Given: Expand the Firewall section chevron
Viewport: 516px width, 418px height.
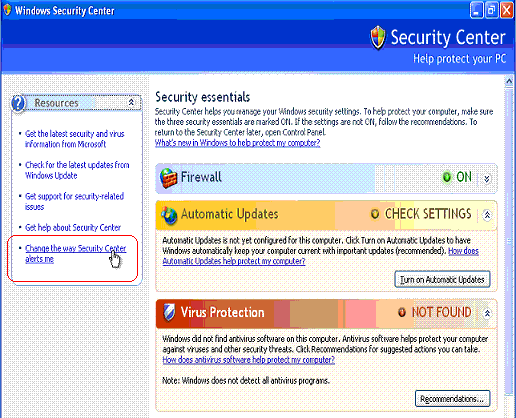Looking at the screenshot, I should tap(487, 179).
